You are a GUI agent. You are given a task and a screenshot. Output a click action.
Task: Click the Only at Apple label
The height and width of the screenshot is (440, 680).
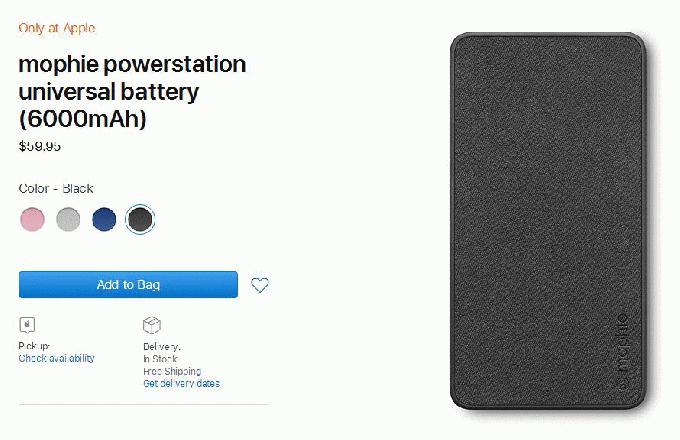[x=56, y=28]
